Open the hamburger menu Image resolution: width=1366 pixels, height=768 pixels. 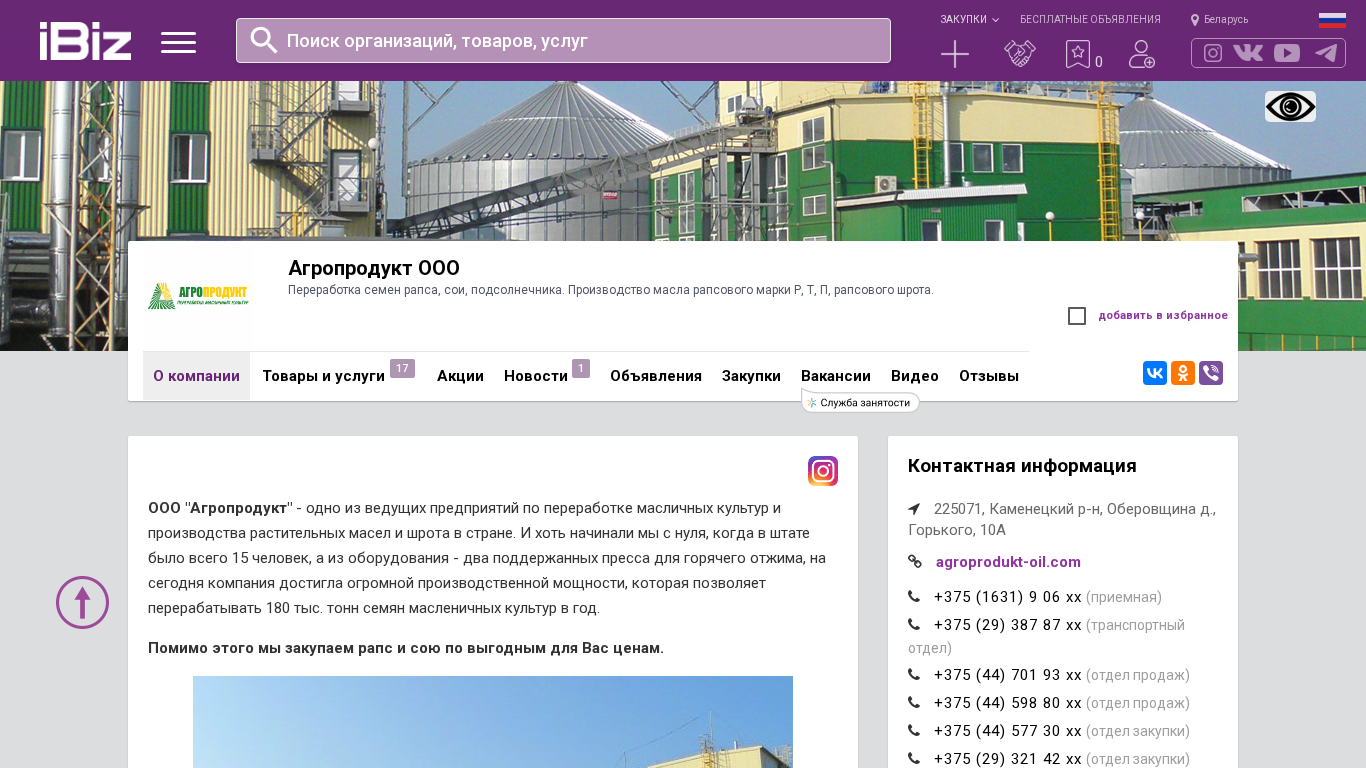coord(178,42)
